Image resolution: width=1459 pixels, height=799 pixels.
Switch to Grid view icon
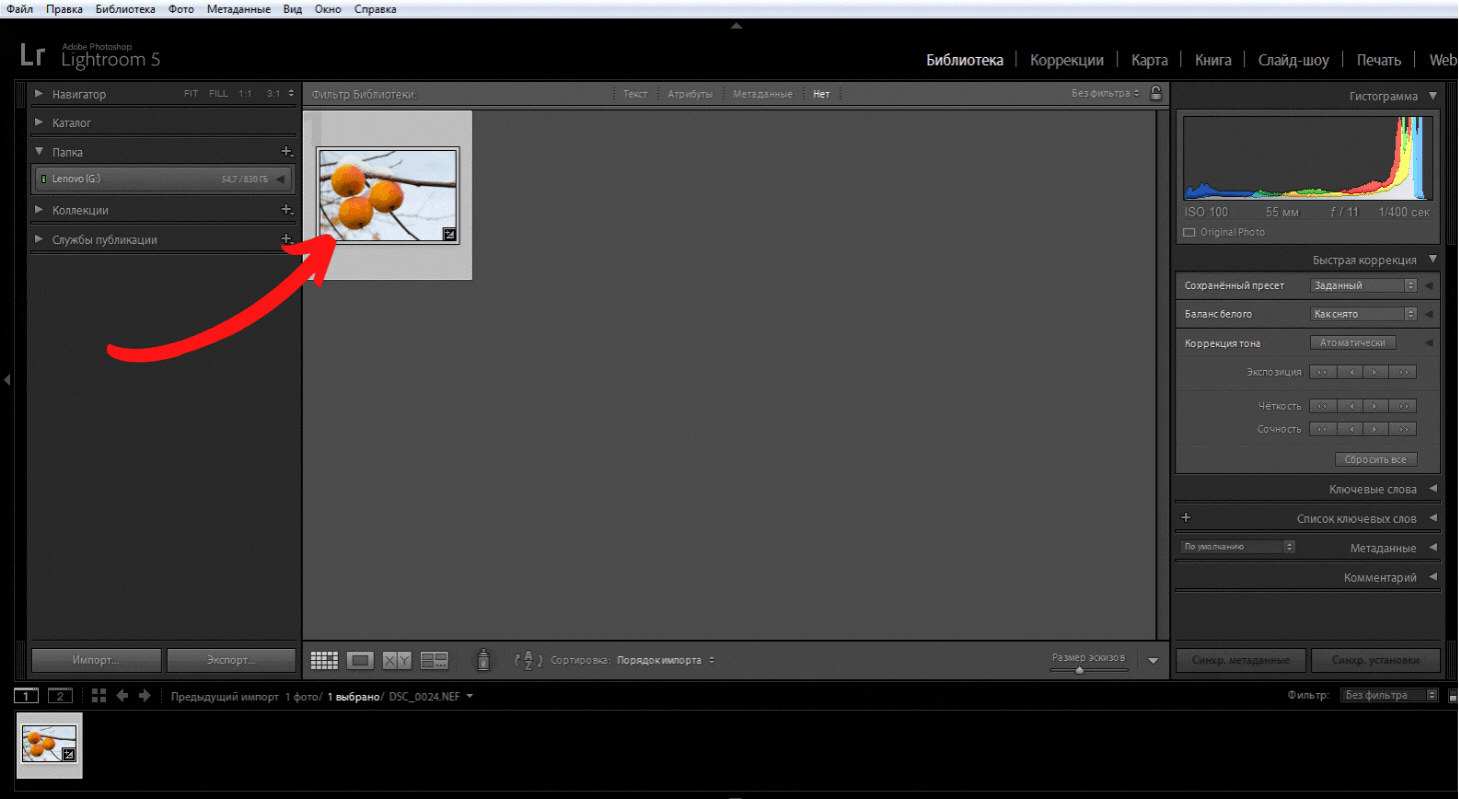point(324,660)
